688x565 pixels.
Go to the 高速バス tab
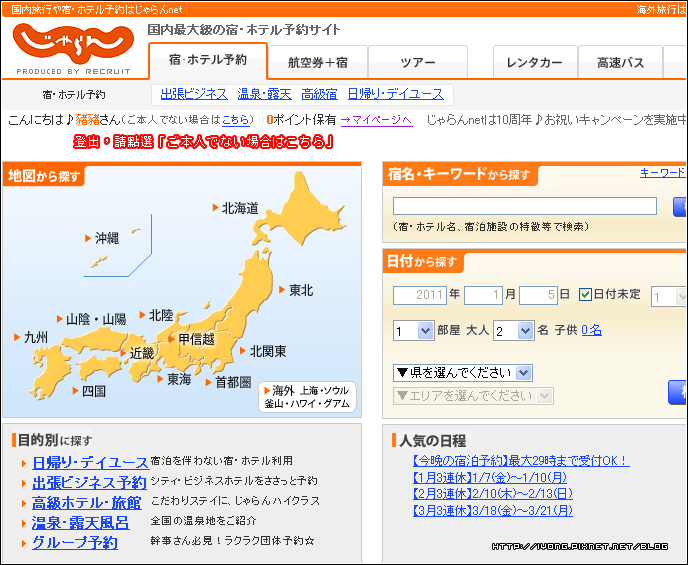click(620, 63)
